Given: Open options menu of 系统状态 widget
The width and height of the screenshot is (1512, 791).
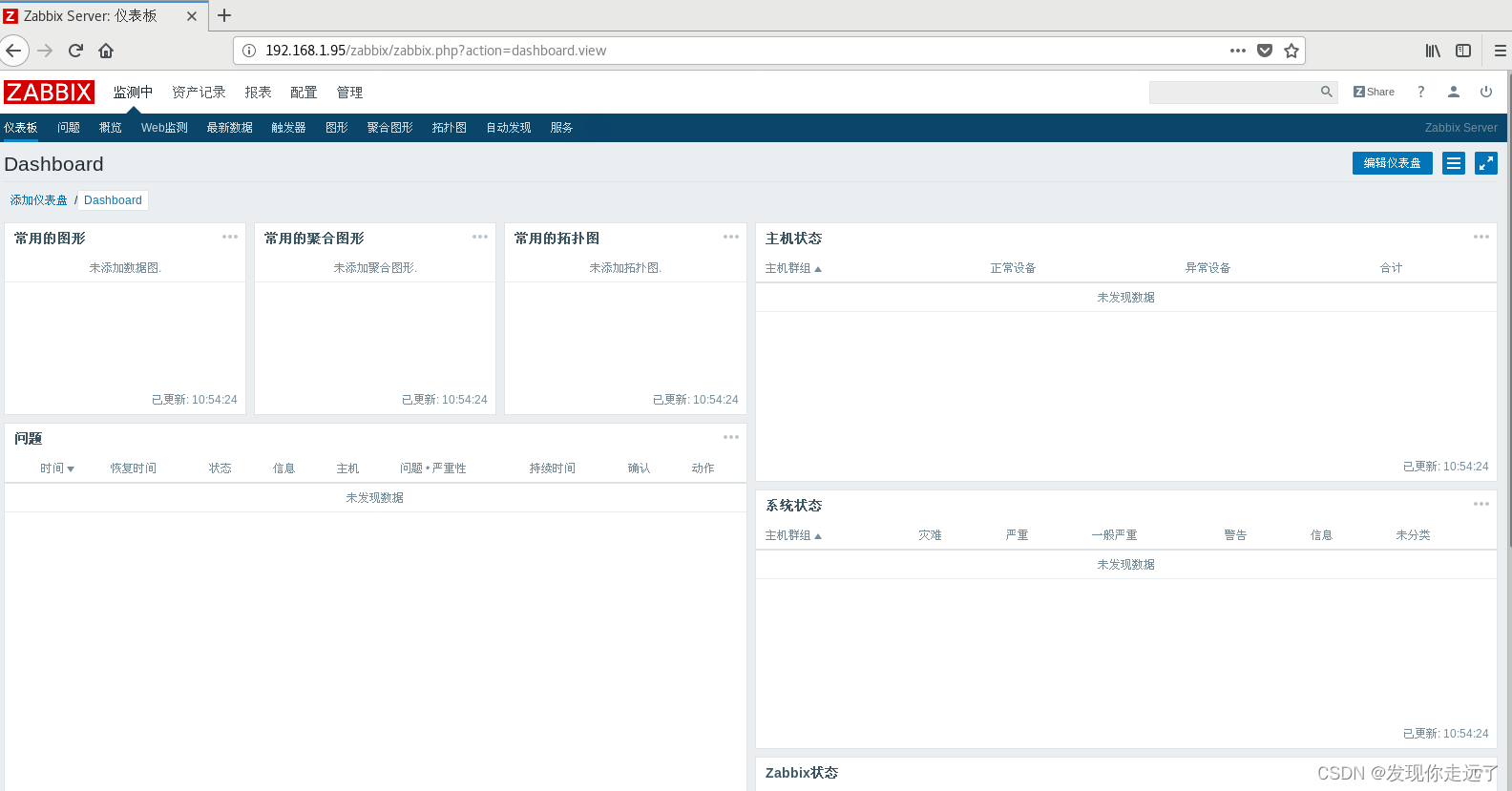Looking at the screenshot, I should pos(1481,504).
